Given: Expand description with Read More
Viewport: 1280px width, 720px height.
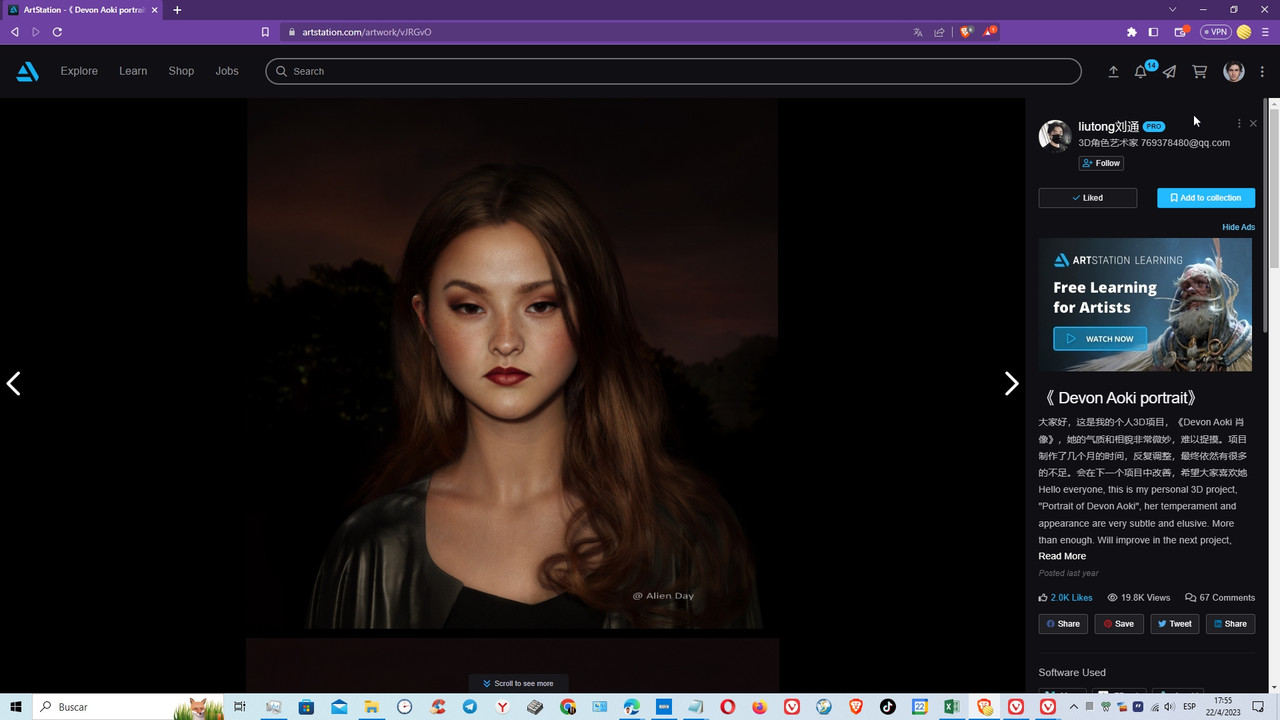Looking at the screenshot, I should click(1062, 556).
